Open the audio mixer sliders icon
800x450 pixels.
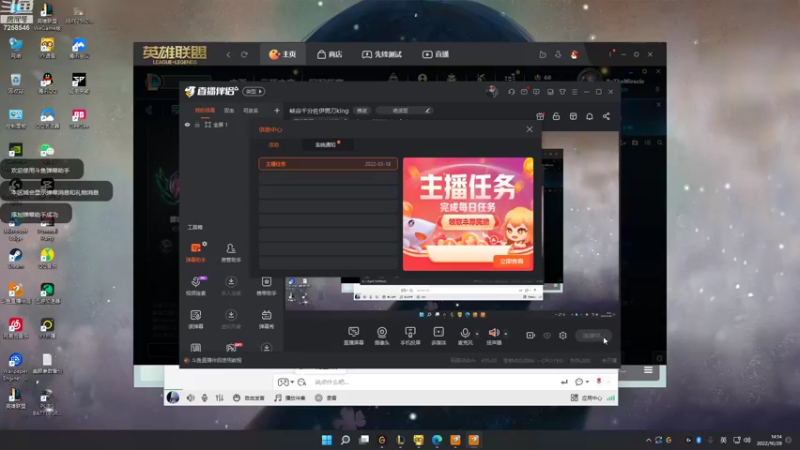pos(219,397)
